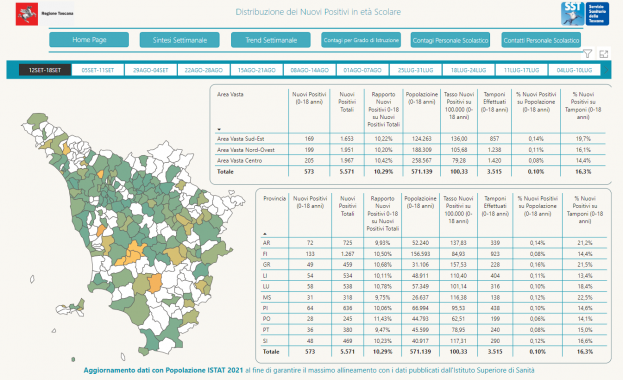Click the filter funnel icon
The width and height of the screenshot is (623, 380).
click(588, 53)
